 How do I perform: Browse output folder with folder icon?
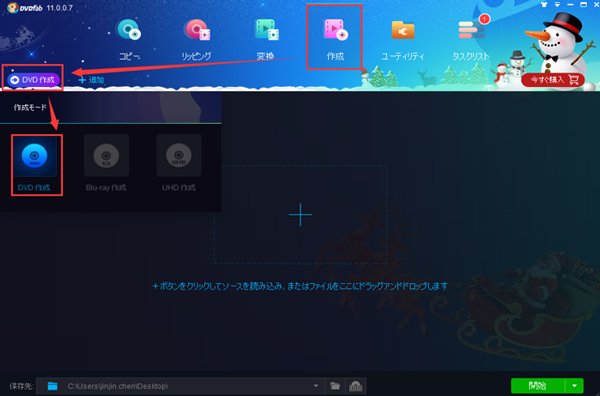pos(335,386)
